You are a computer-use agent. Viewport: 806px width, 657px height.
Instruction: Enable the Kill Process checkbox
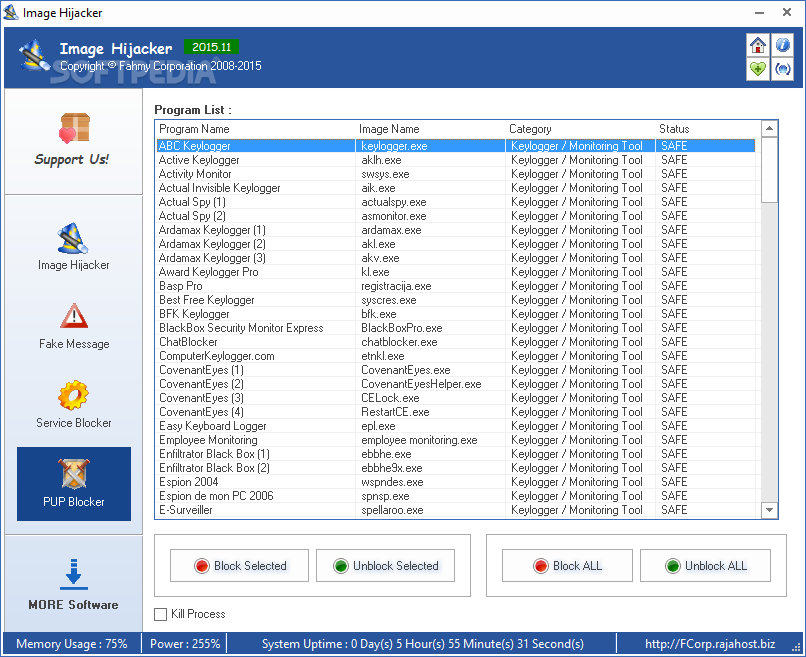pos(160,614)
